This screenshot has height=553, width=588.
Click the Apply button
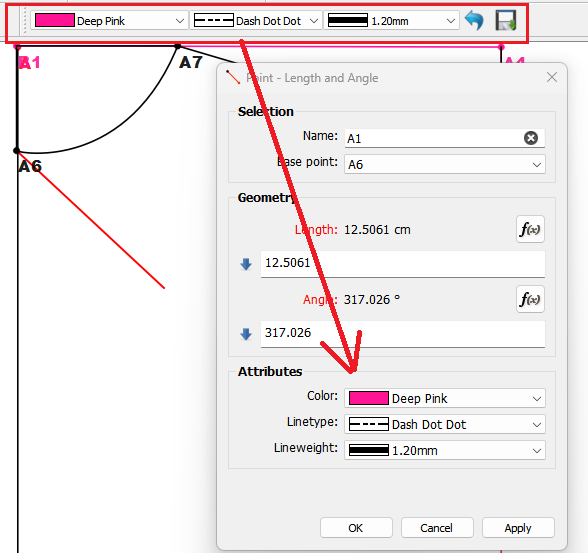(518, 528)
